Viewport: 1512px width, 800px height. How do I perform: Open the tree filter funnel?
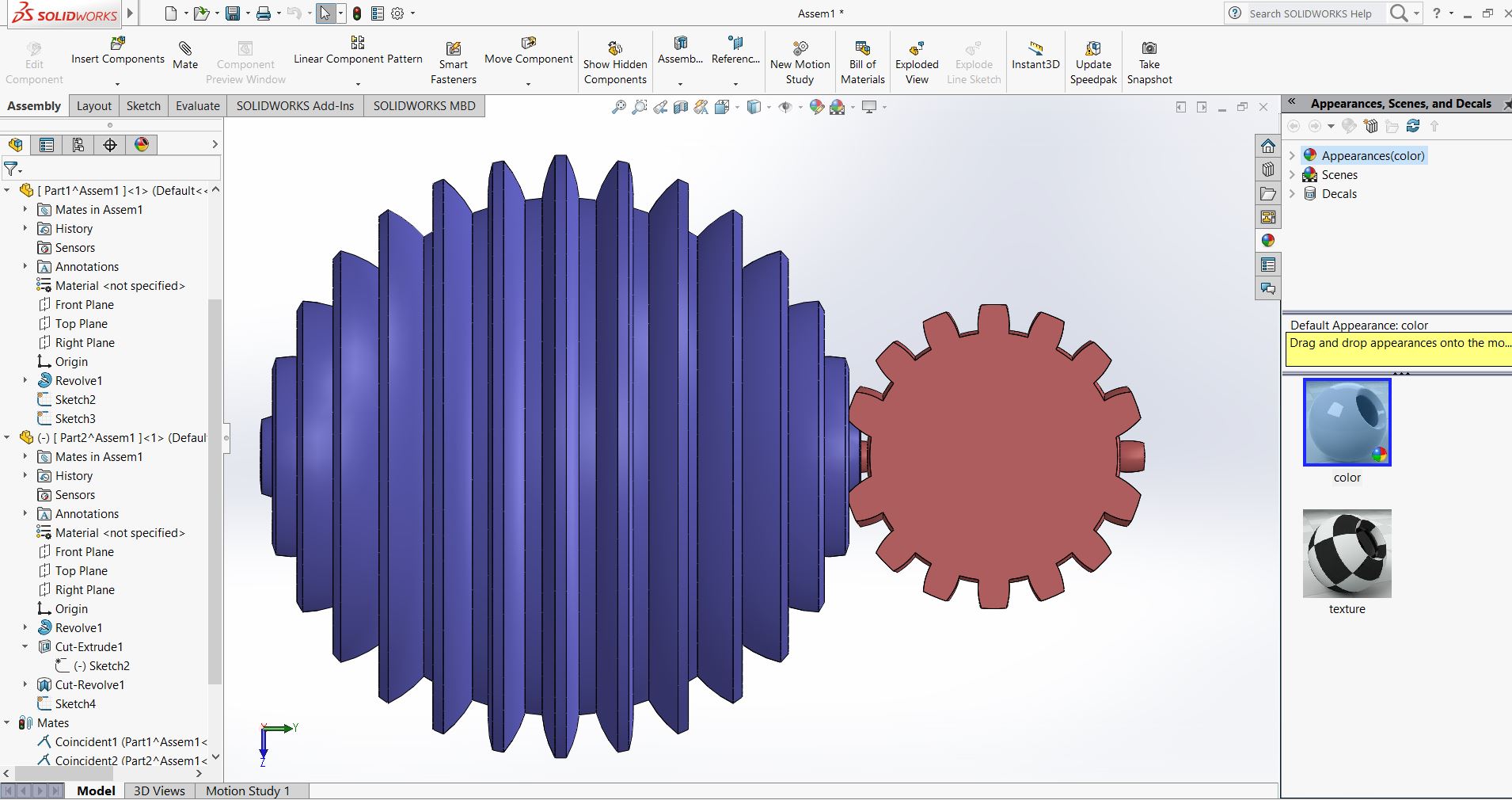point(13,169)
